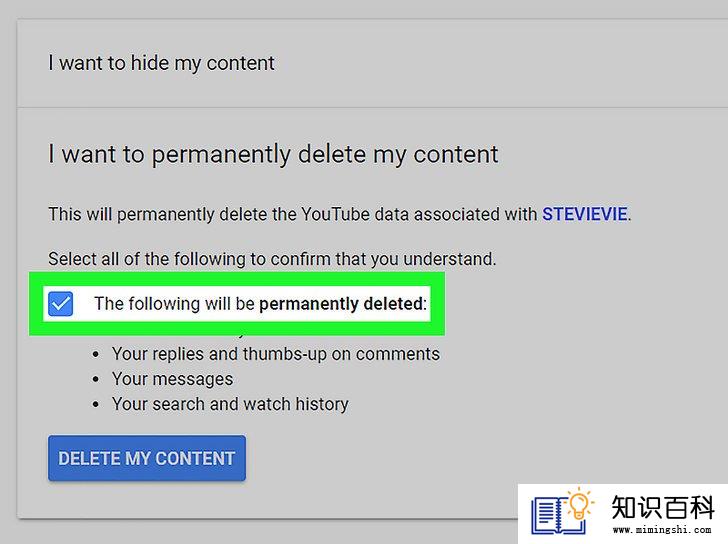The width and height of the screenshot is (728, 544).
Task: Click the bullet beside "Your replies and thumbs-up"
Action: pos(96,355)
